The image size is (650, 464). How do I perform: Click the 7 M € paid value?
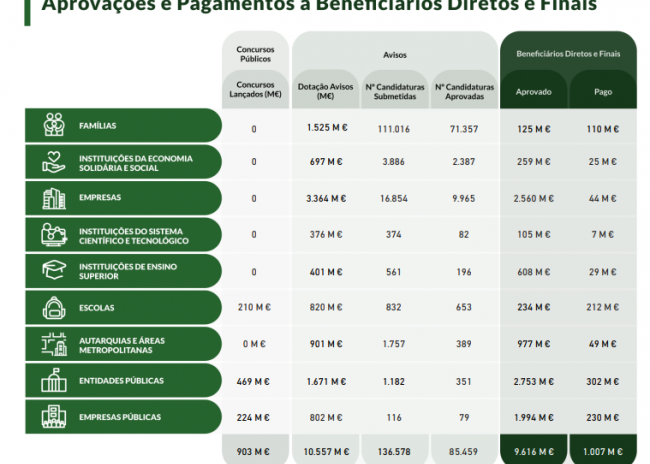coord(602,235)
